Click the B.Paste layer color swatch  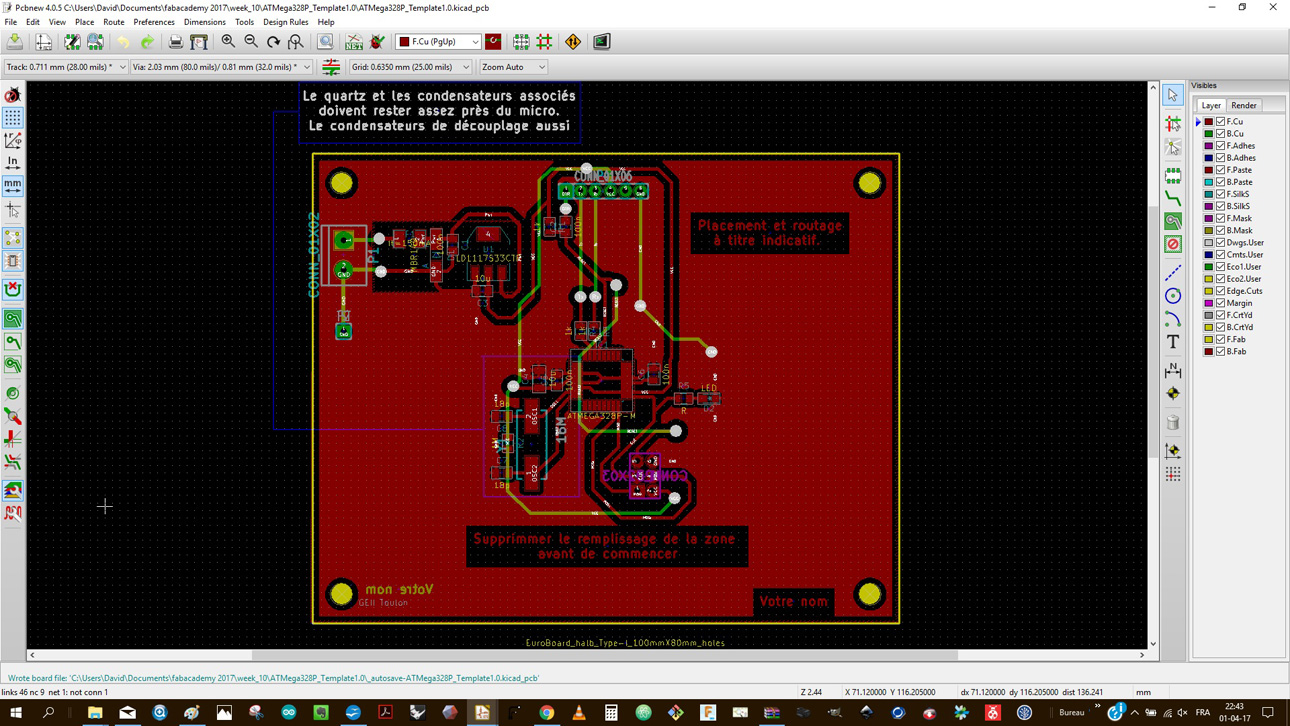point(1209,182)
